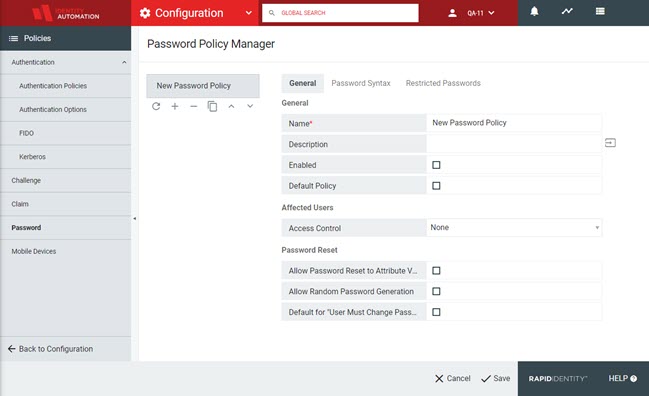The width and height of the screenshot is (649, 396).
Task: Open the notifications bell
Action: pos(534,12)
